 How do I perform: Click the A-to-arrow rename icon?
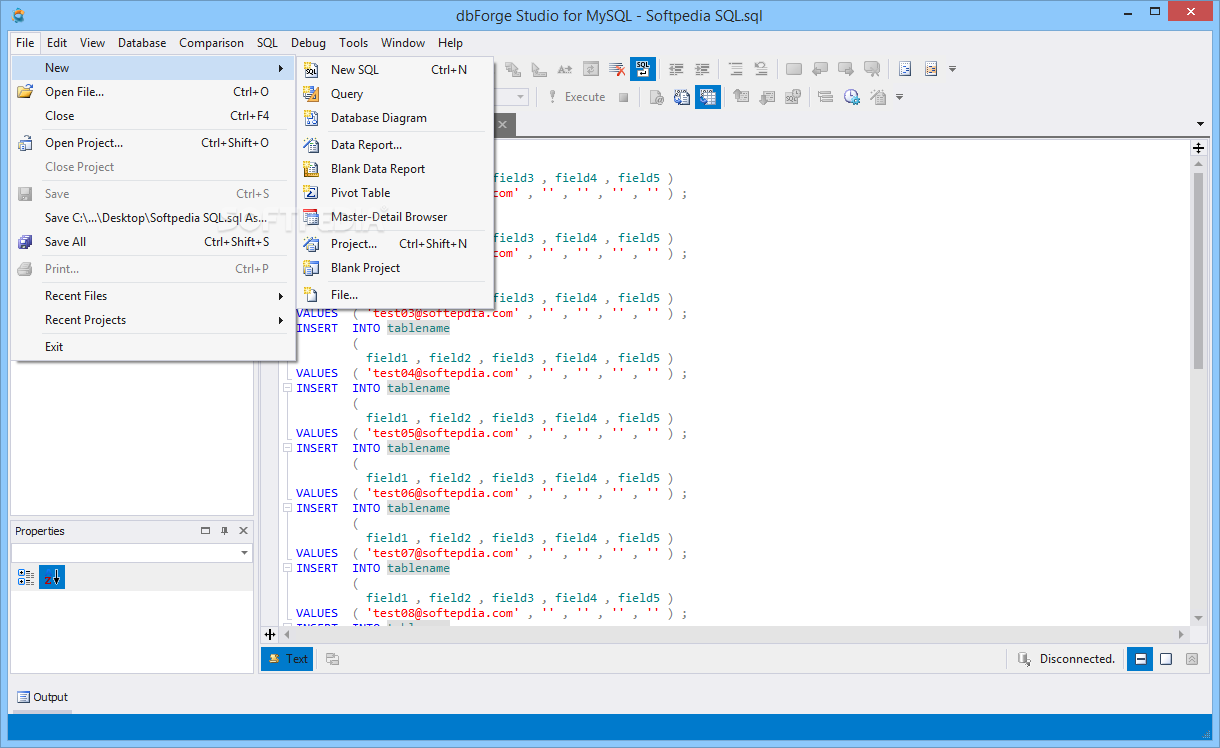[x=565, y=69]
